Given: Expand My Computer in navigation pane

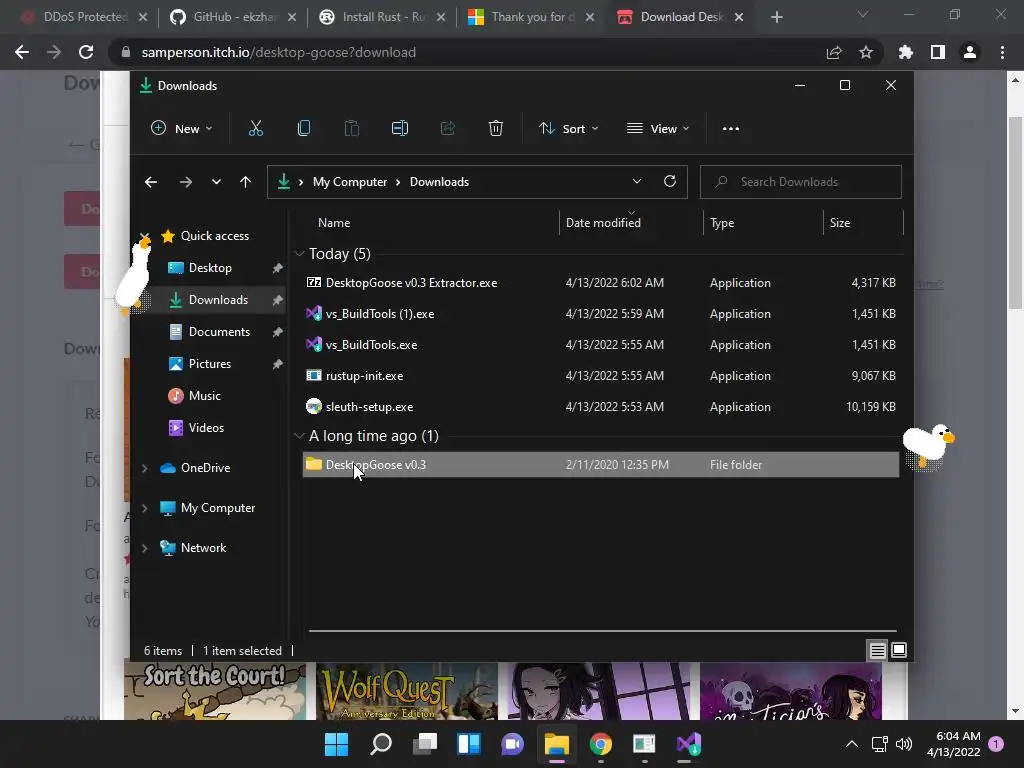Looking at the screenshot, I should (x=144, y=508).
